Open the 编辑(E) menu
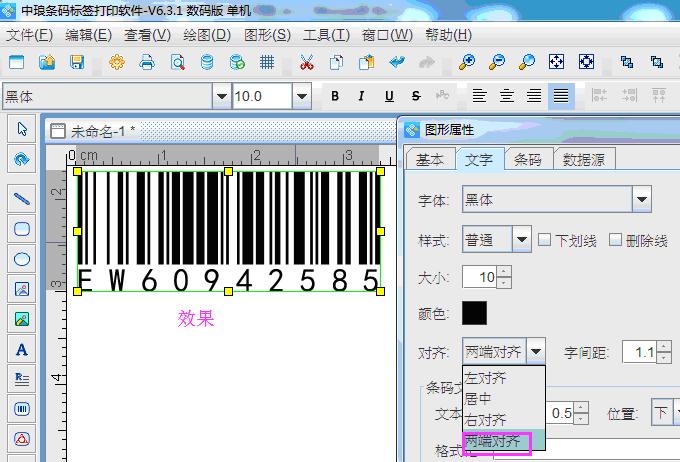 88,35
